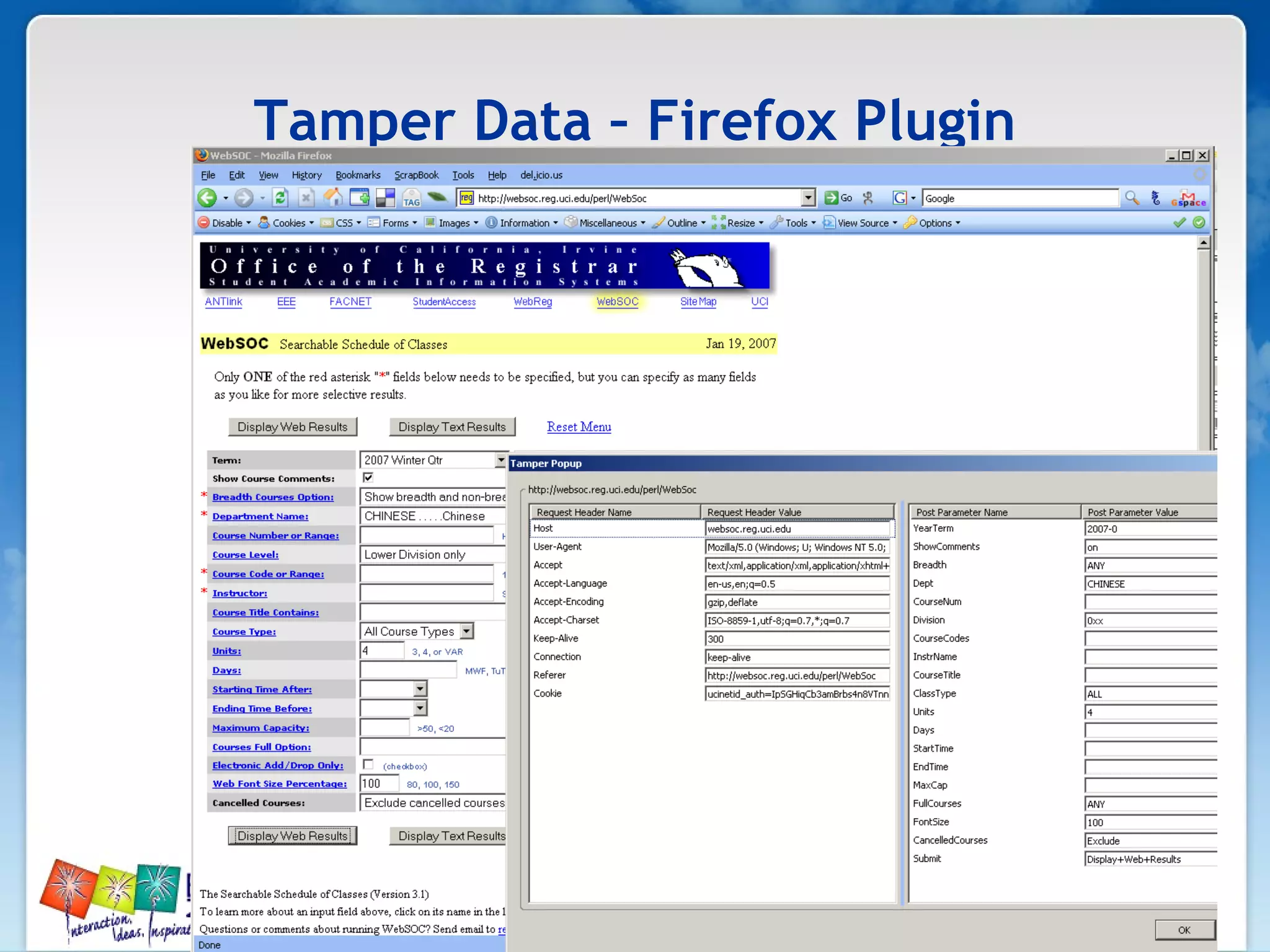This screenshot has height=952, width=1270.
Task: Open the Disable menu in Web Developer toolbar
Action: point(224,223)
